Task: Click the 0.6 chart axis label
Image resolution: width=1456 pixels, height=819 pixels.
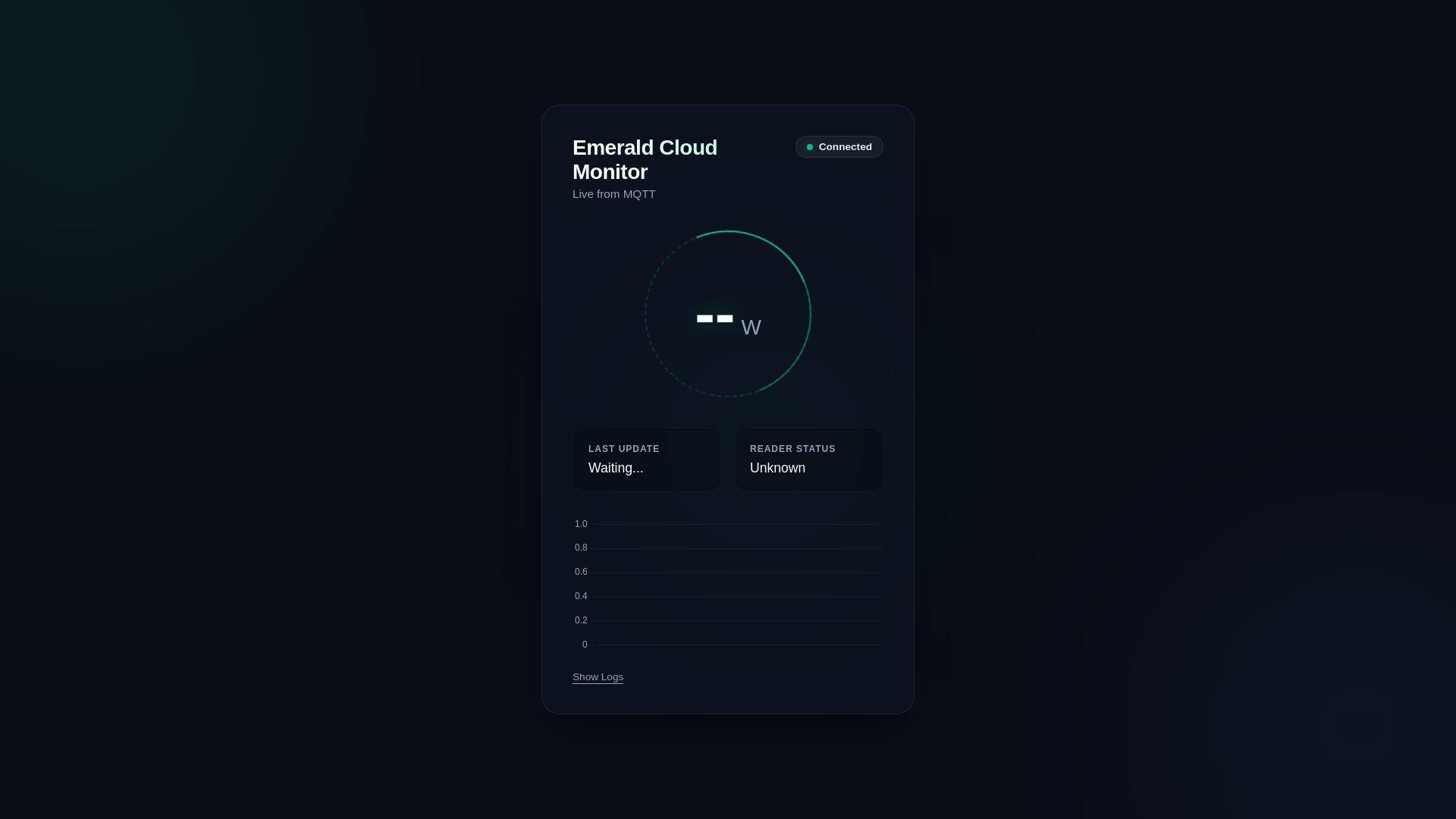Action: (x=581, y=572)
